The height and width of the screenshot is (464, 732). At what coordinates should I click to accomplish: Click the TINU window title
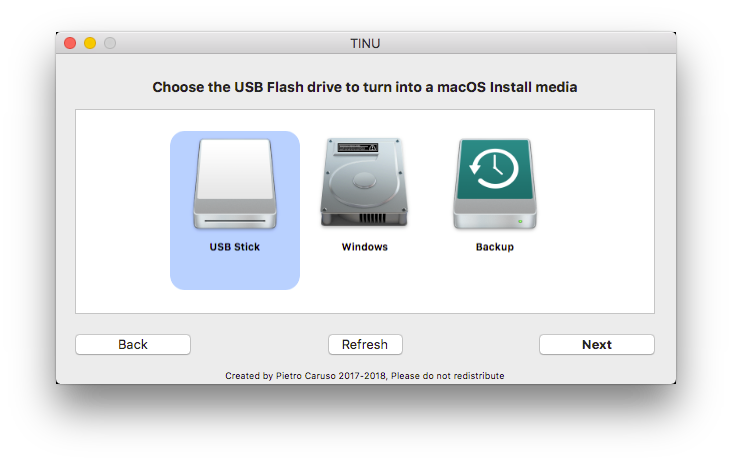click(x=366, y=43)
